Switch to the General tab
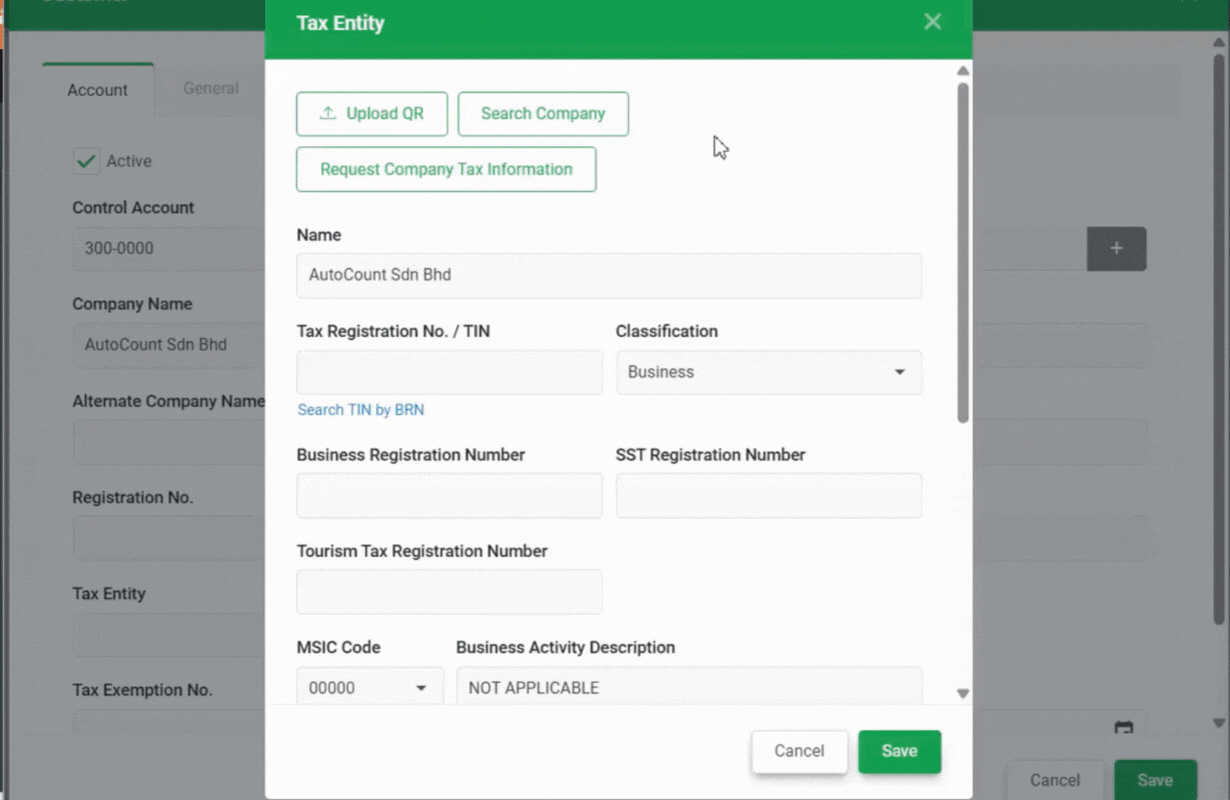1230x800 pixels. pyautogui.click(x=210, y=88)
